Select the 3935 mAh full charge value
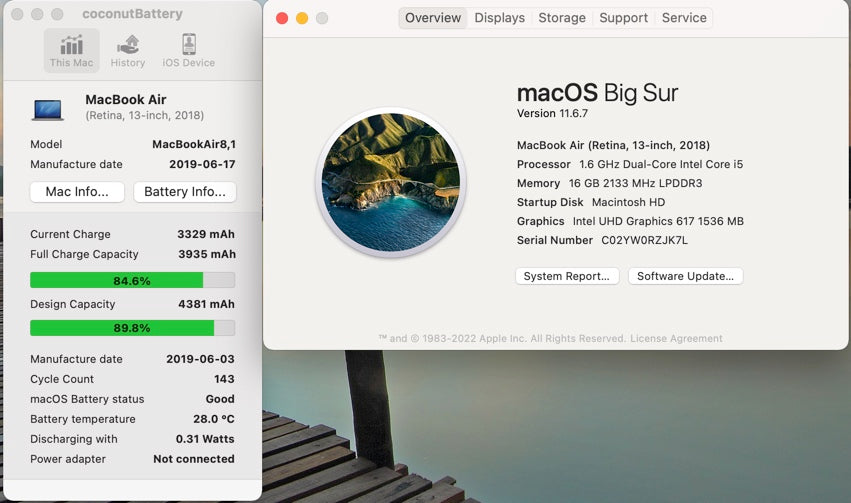This screenshot has width=851, height=503. click(x=207, y=254)
